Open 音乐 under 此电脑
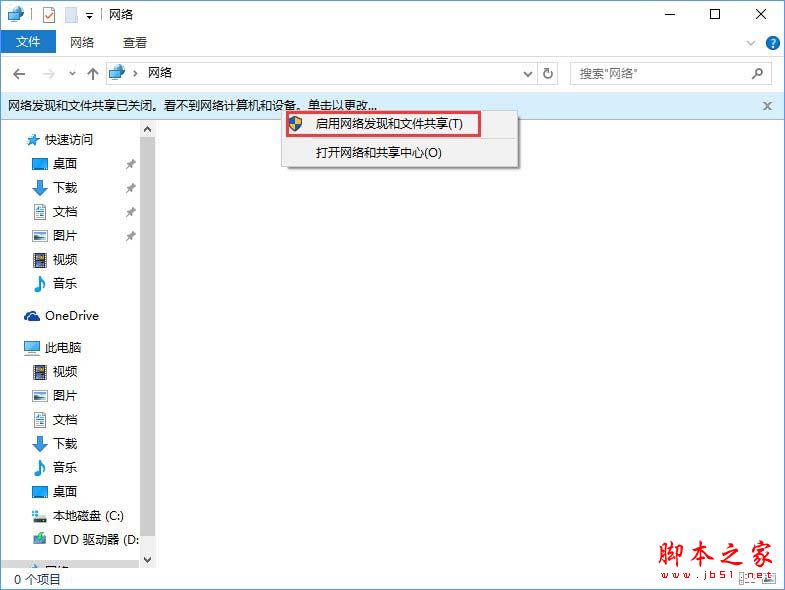The height and width of the screenshot is (590, 785). [65, 468]
